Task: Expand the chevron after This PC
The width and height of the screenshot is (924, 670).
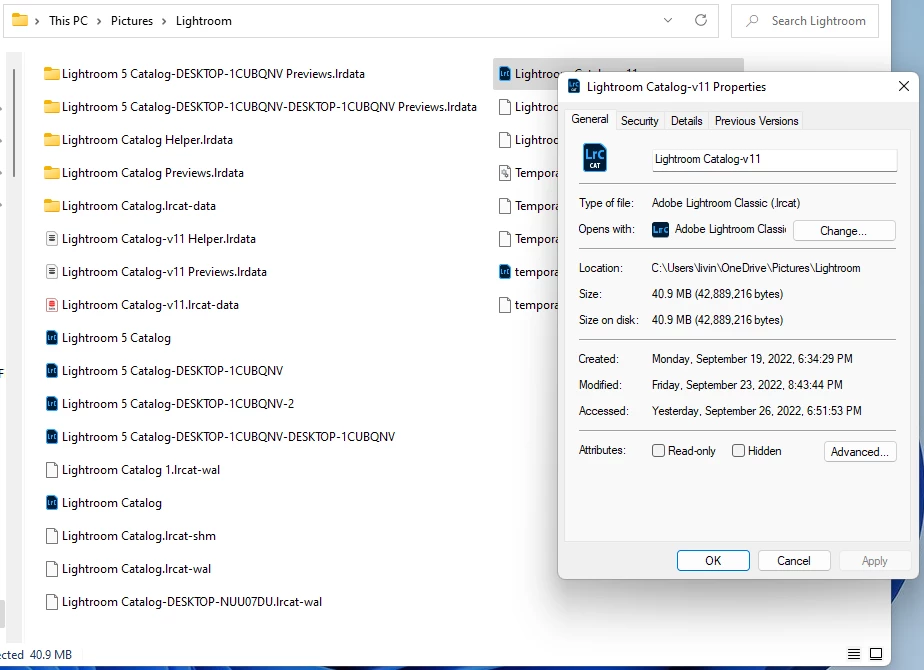Action: coord(99,21)
